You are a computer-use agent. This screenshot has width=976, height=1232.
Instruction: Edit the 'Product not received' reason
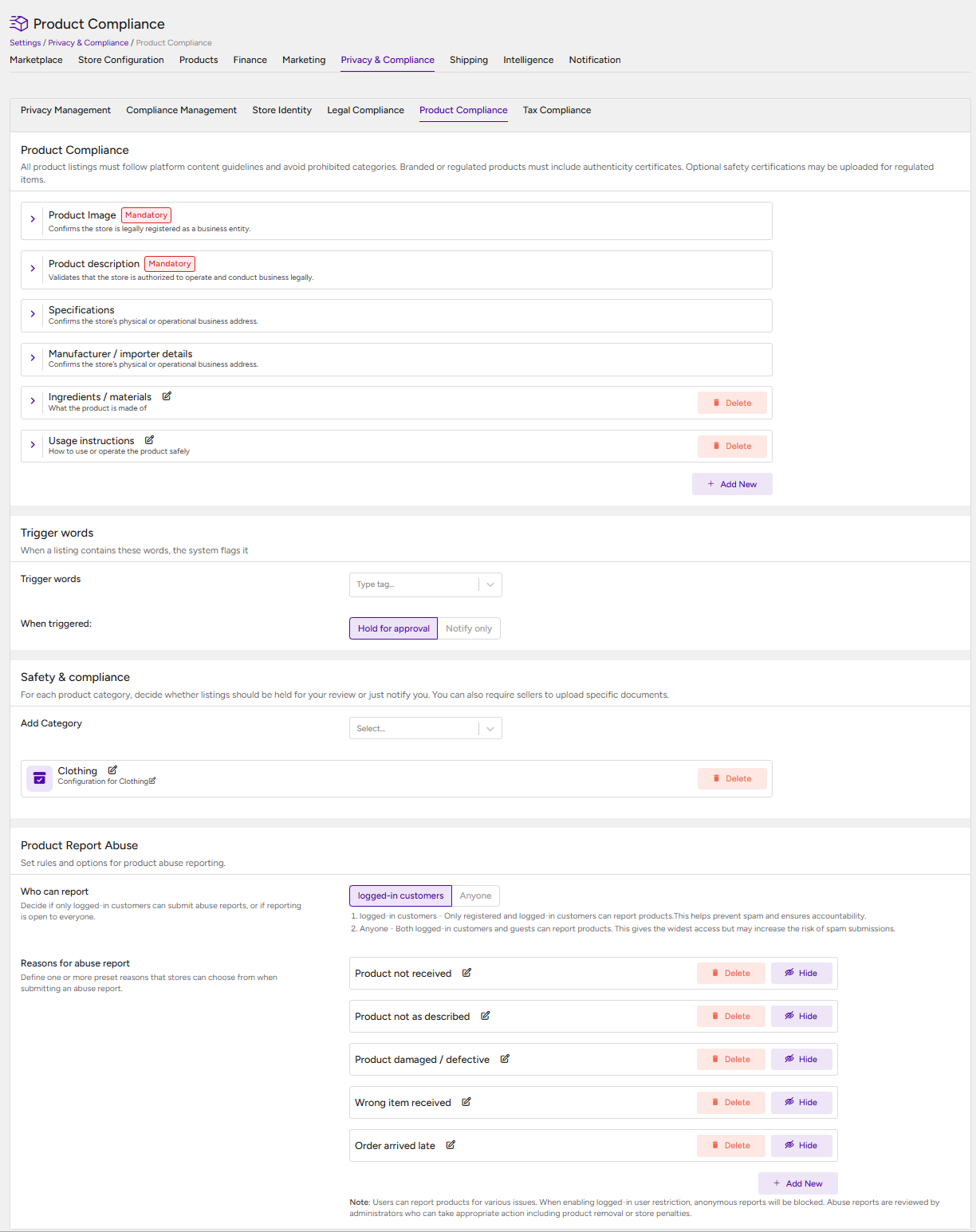(466, 973)
